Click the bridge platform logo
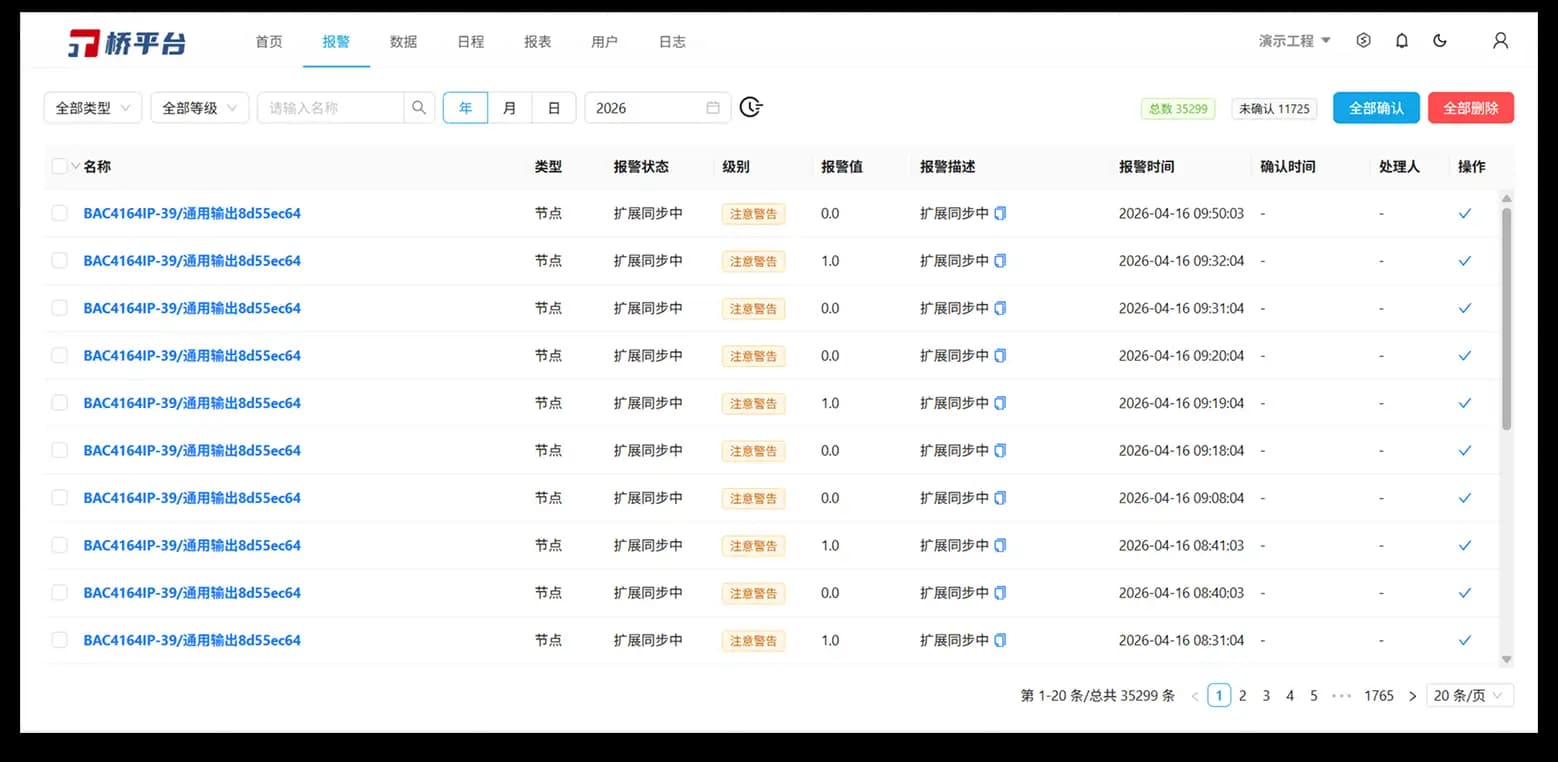 coord(126,42)
